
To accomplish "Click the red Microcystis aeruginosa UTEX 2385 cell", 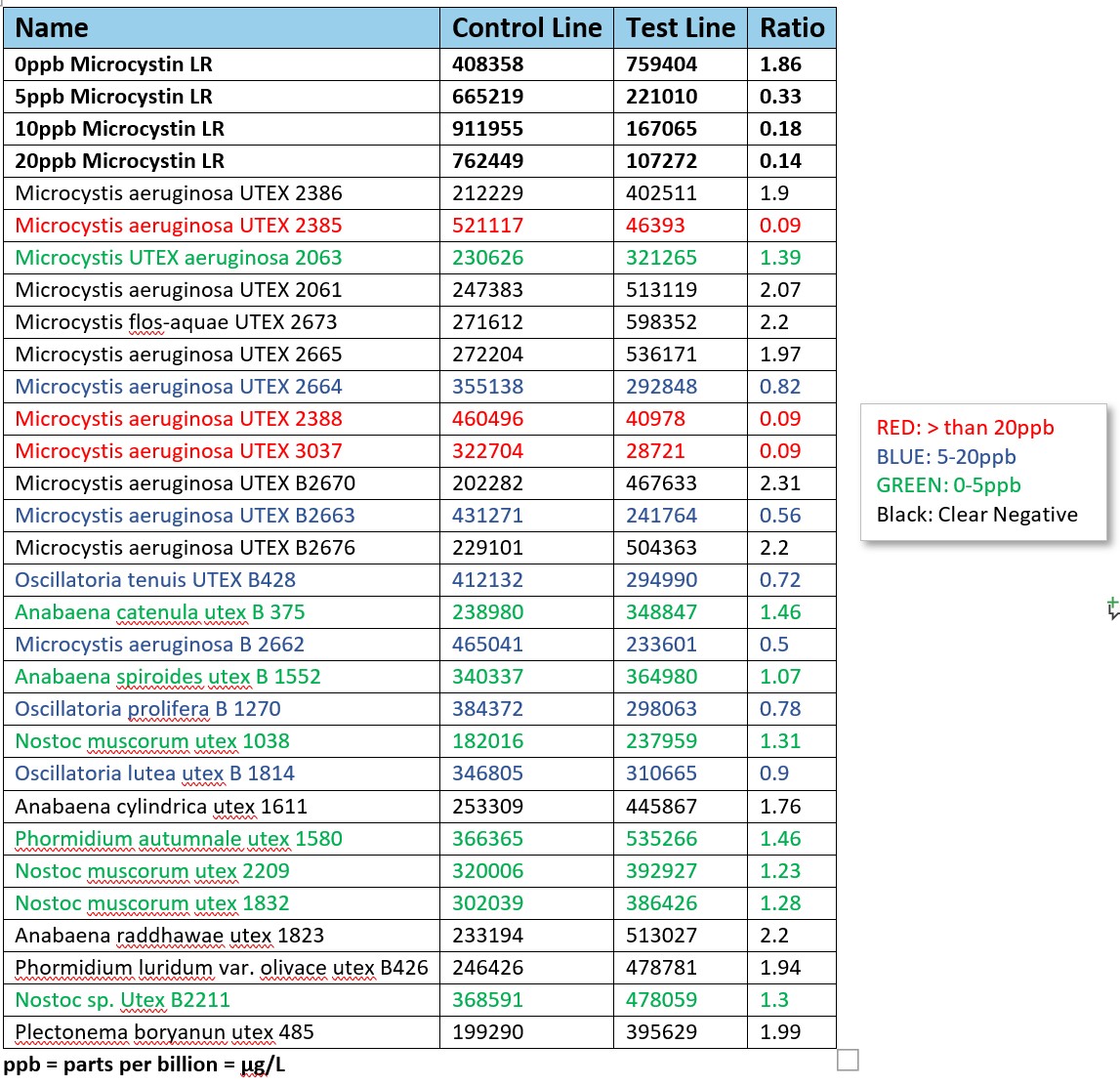I will coord(179,226).
